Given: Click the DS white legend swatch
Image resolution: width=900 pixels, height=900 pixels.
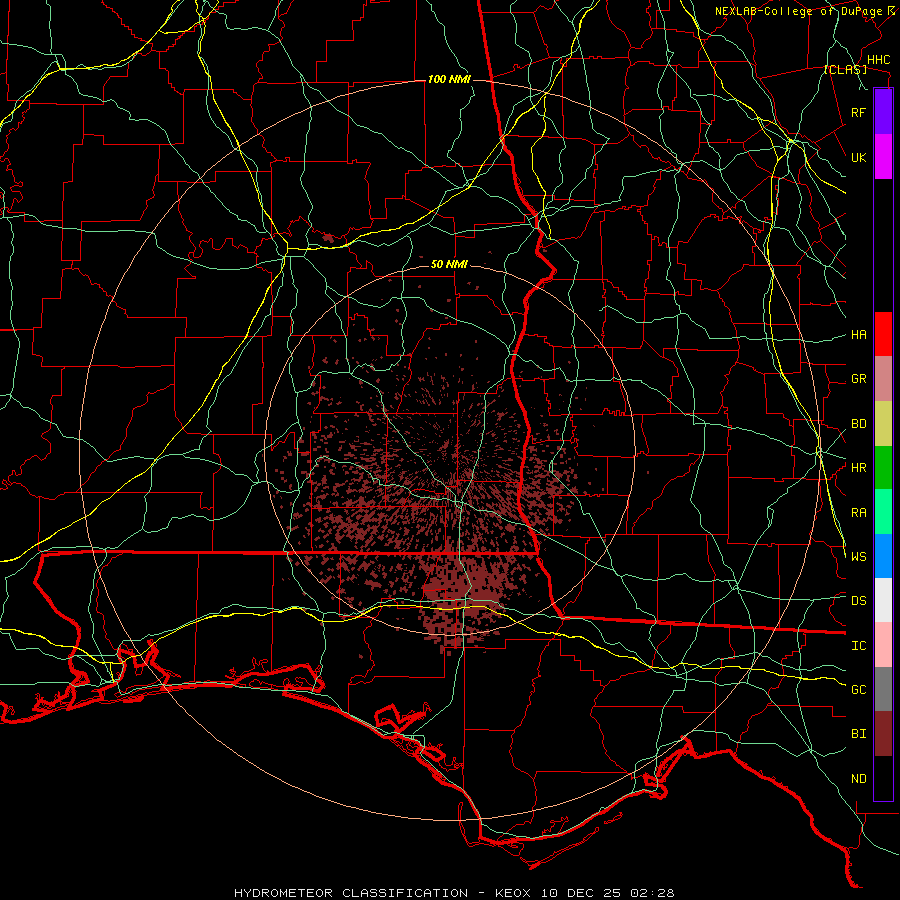Looking at the screenshot, I should pos(883,600).
